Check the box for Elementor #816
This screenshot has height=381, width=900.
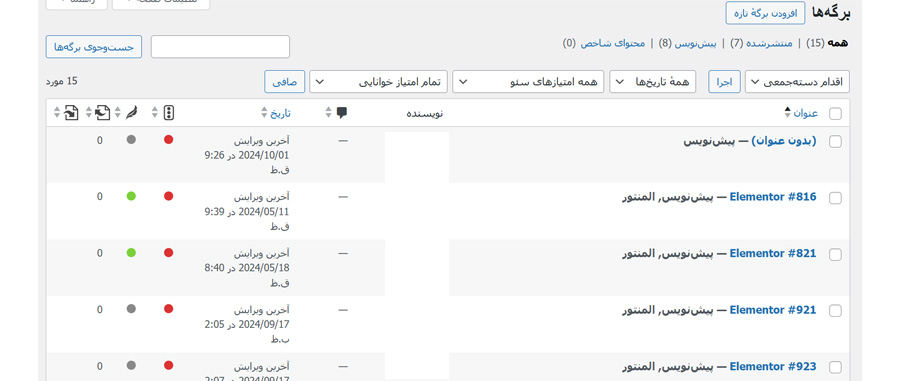pos(835,198)
